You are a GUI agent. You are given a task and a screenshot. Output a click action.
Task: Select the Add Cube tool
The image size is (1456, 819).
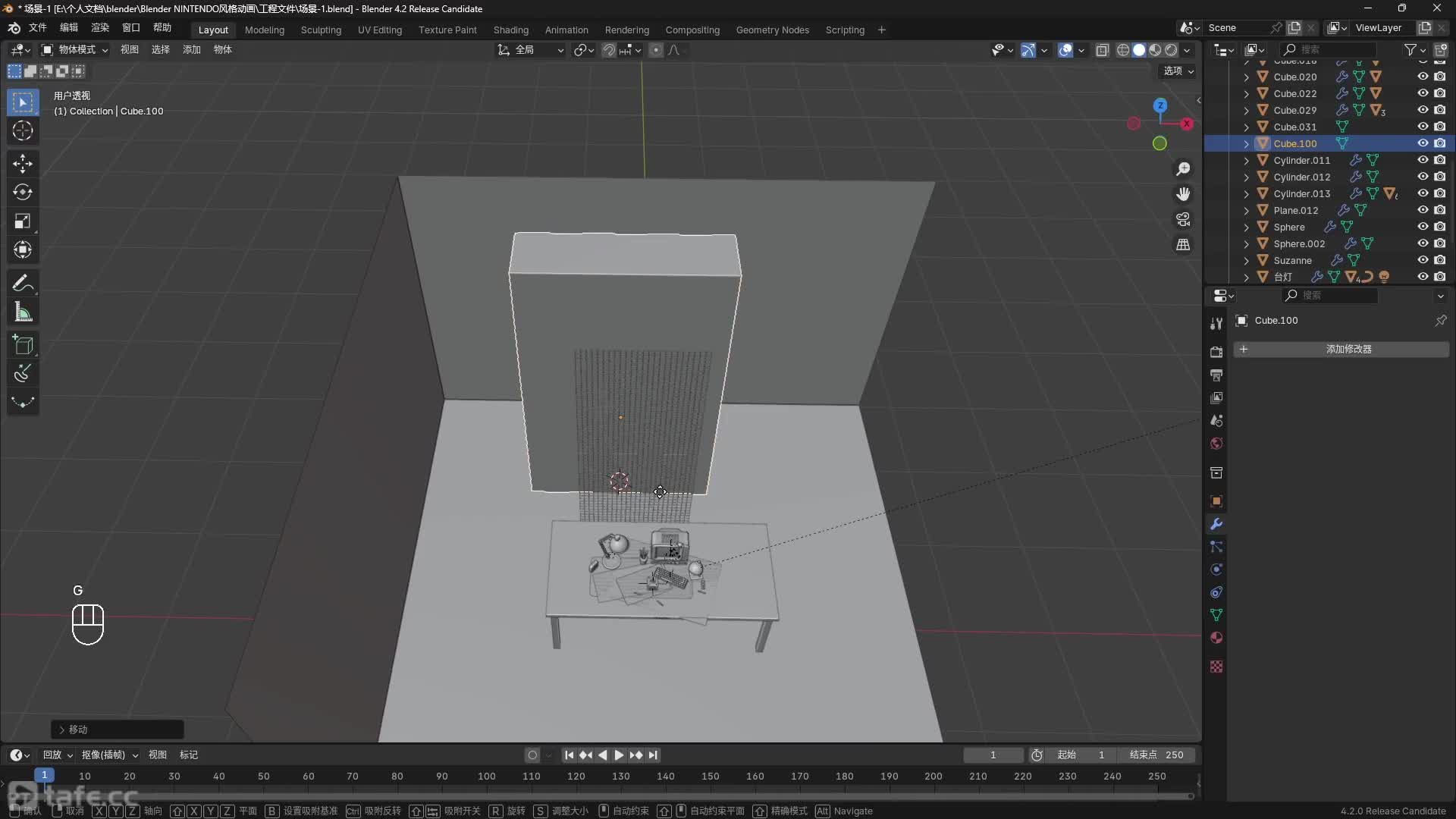(23, 345)
